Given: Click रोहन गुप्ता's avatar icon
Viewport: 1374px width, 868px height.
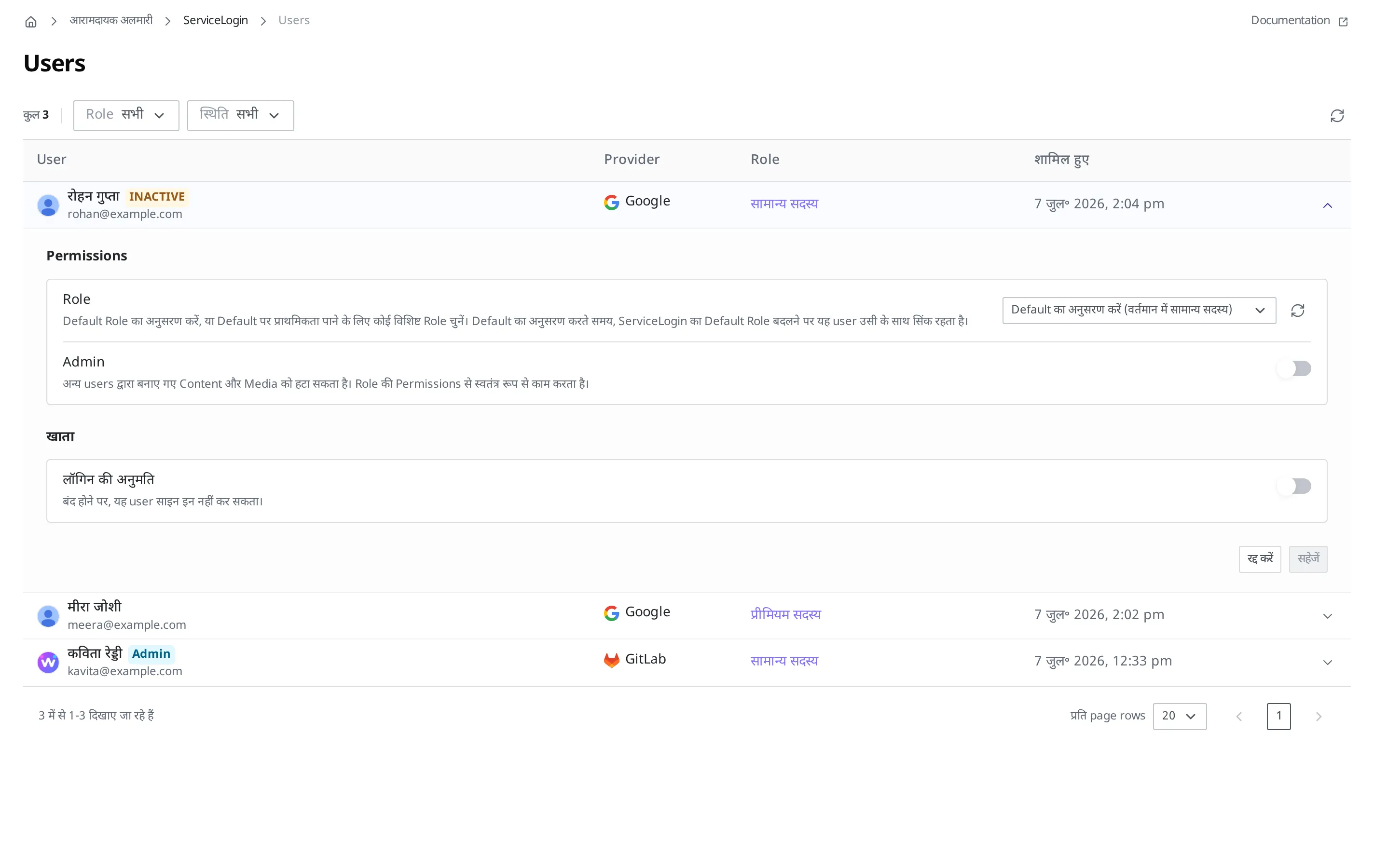Looking at the screenshot, I should click(x=48, y=205).
